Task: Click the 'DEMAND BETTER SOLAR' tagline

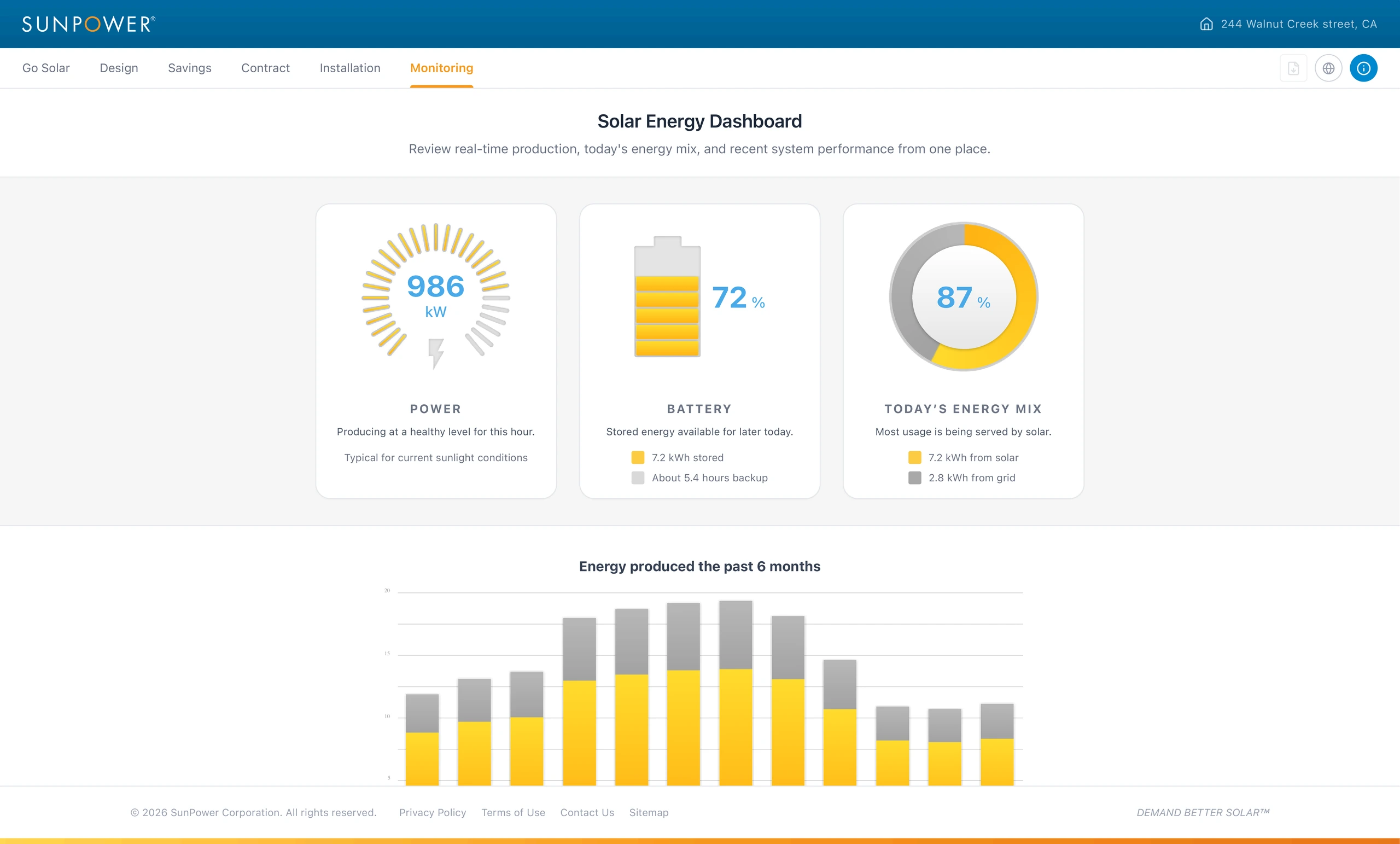Action: (1203, 812)
